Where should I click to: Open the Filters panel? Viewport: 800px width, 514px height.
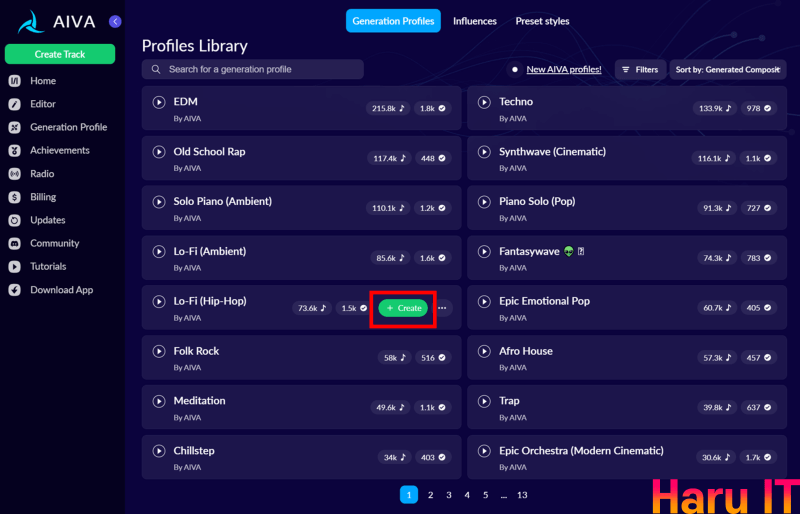[x=640, y=69]
